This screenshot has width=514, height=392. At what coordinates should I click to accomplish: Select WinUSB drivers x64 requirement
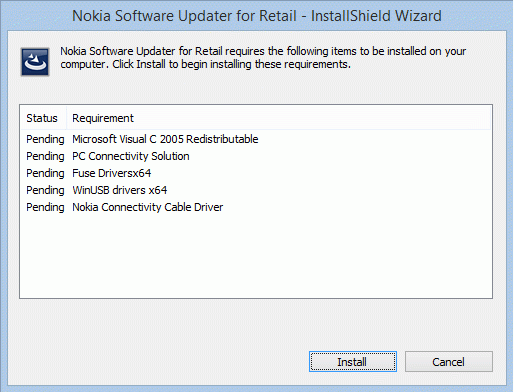[x=120, y=190]
